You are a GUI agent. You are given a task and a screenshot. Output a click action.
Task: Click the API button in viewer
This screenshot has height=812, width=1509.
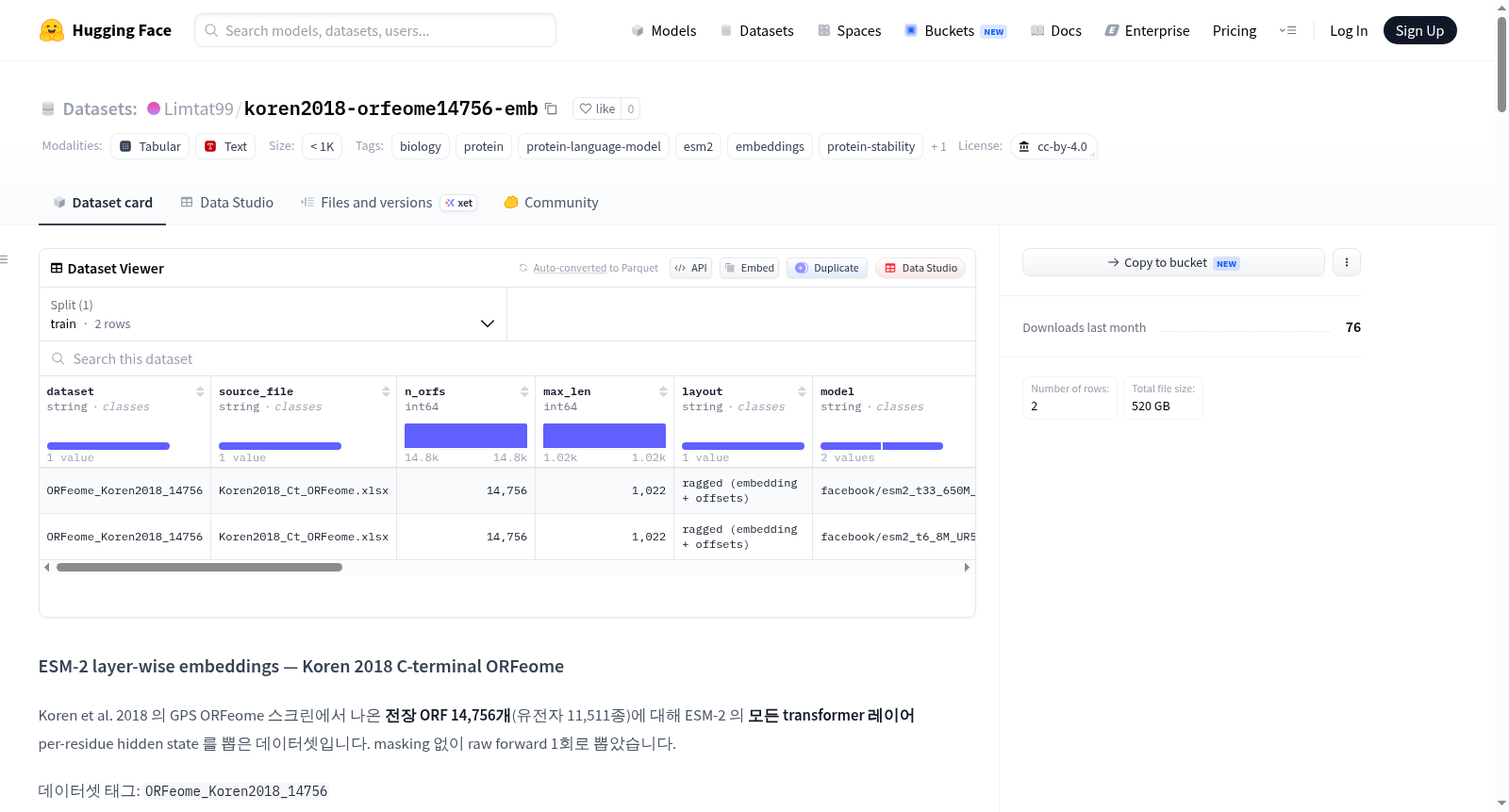(x=690, y=268)
